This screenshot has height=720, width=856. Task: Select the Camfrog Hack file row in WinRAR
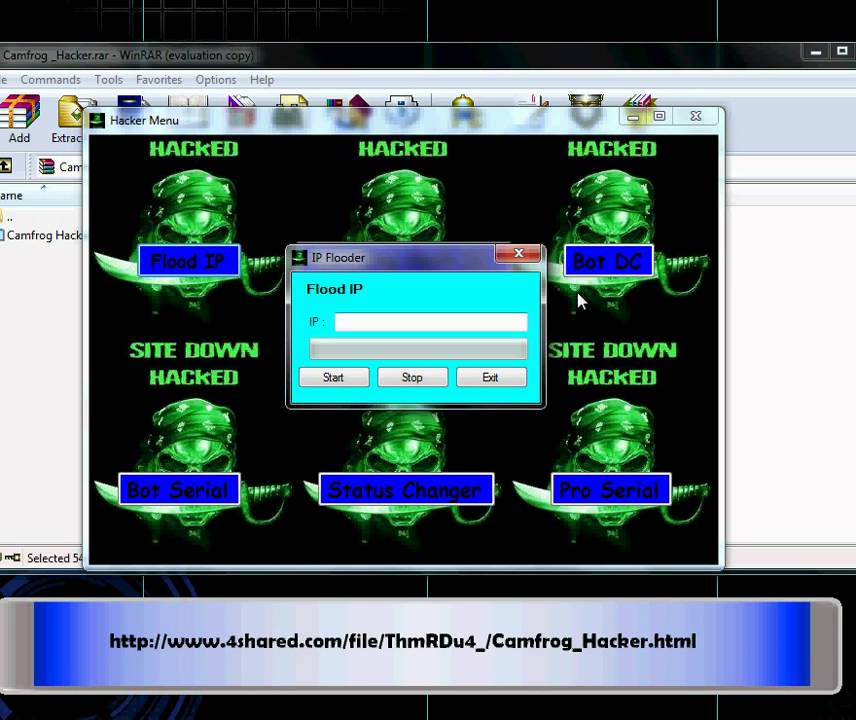coord(41,235)
